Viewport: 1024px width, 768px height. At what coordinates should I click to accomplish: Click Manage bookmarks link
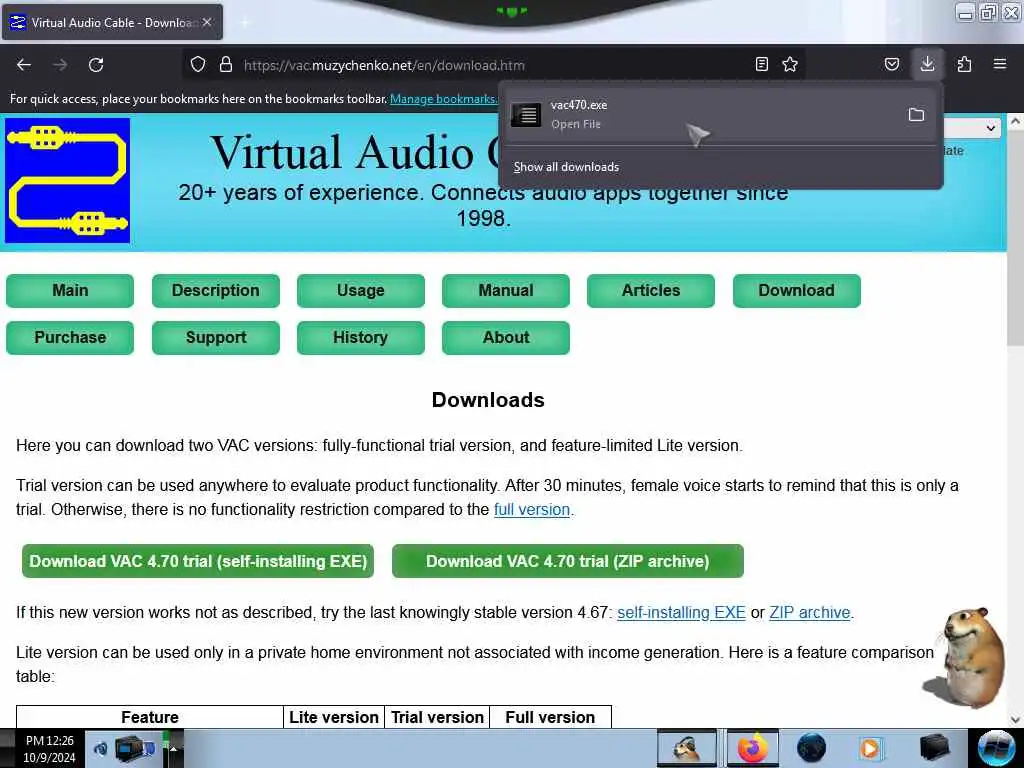443,99
